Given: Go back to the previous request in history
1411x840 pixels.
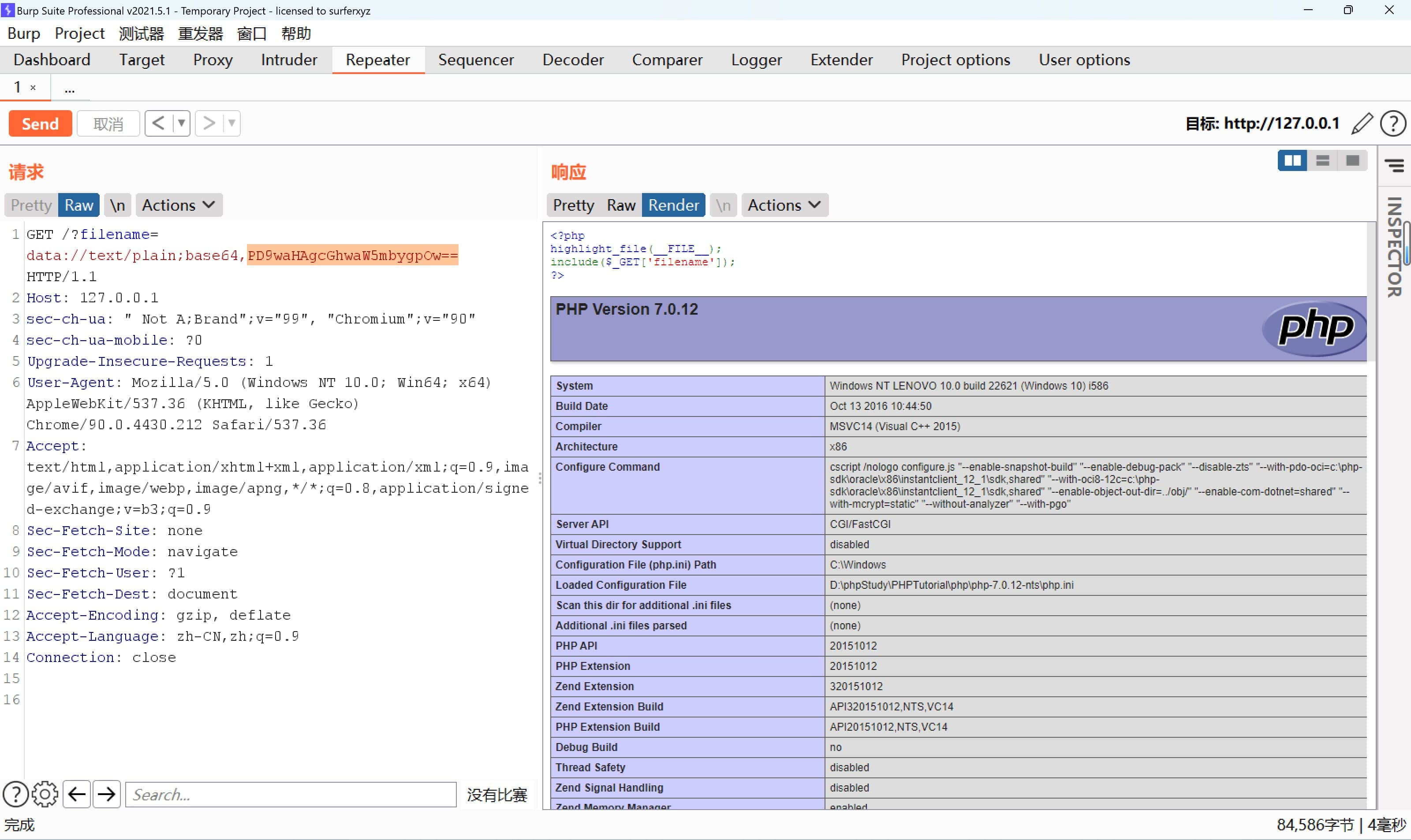Looking at the screenshot, I should [159, 123].
